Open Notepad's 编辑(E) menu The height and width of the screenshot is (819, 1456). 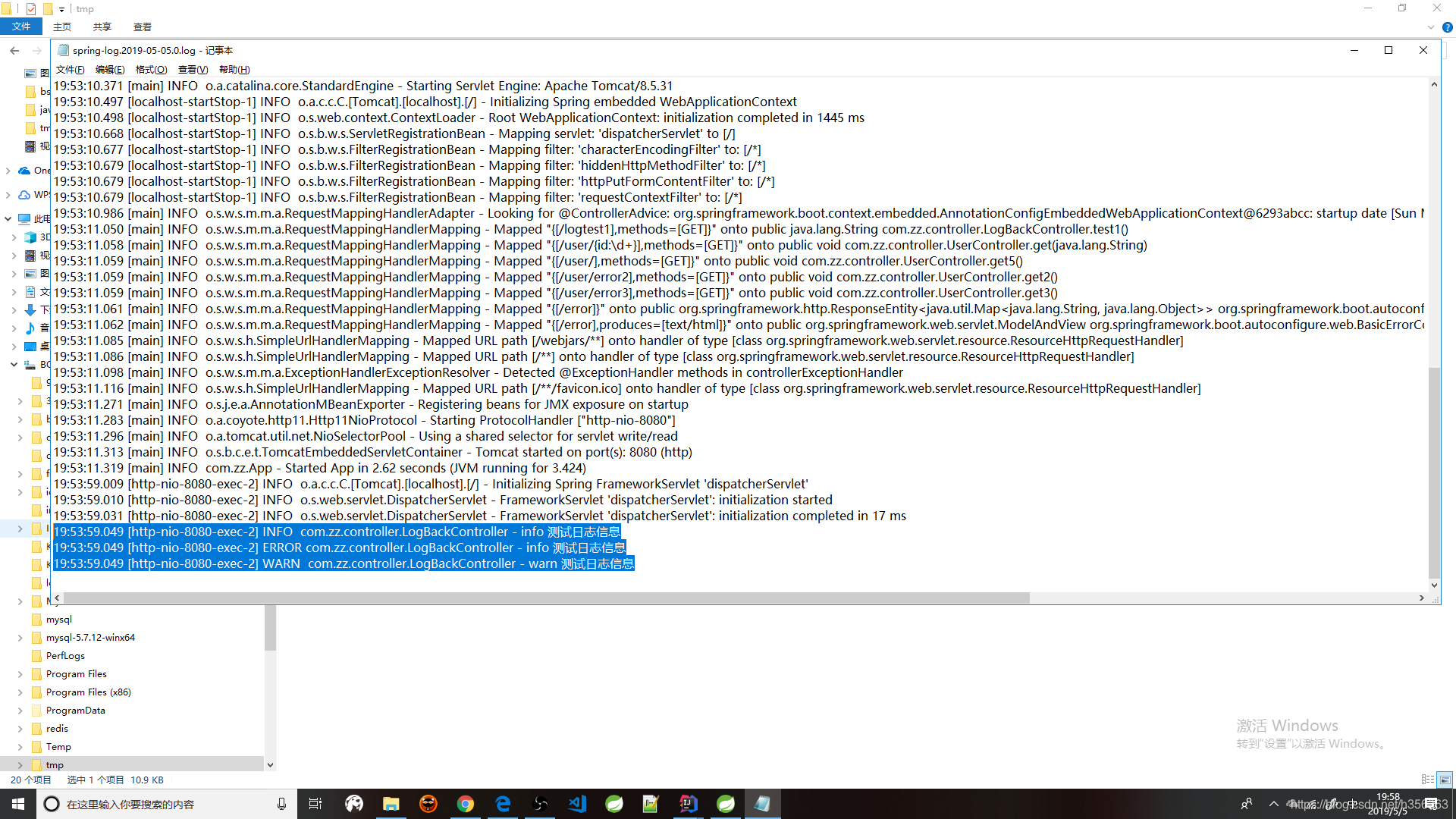[110, 70]
